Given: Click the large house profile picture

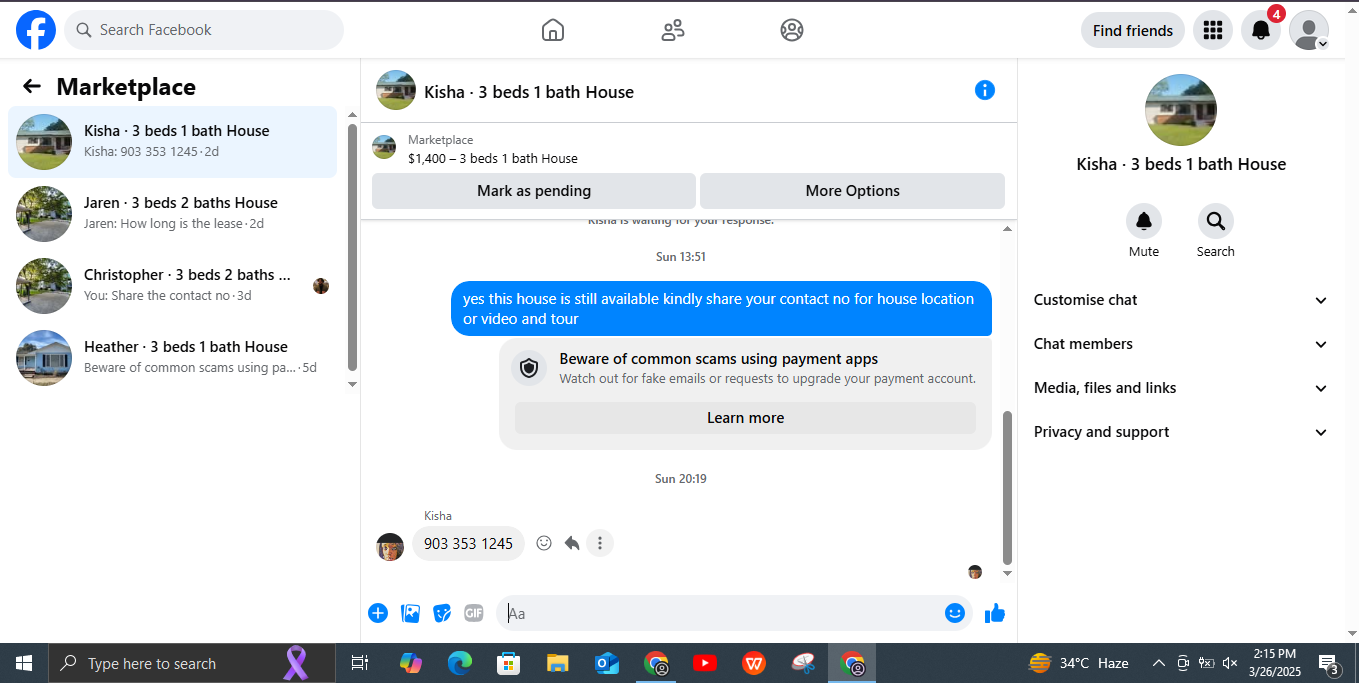Looking at the screenshot, I should point(1181,110).
